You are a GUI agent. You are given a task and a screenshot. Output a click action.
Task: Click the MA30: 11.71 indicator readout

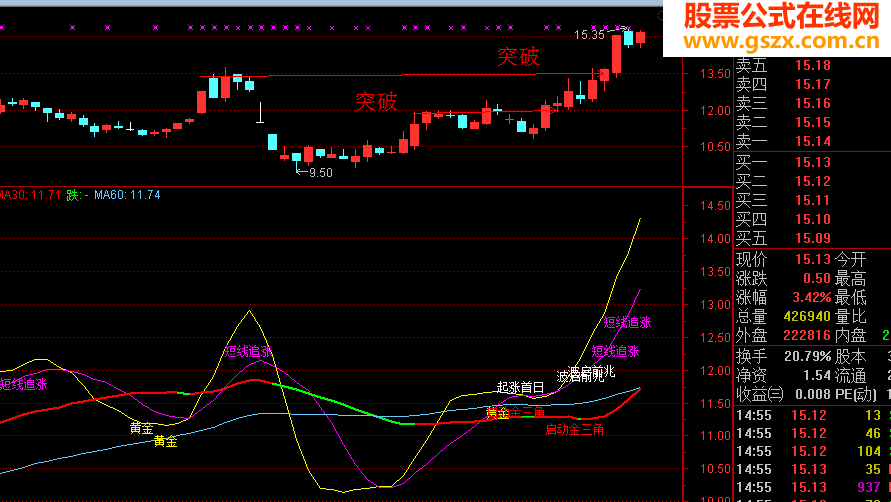click(29, 195)
